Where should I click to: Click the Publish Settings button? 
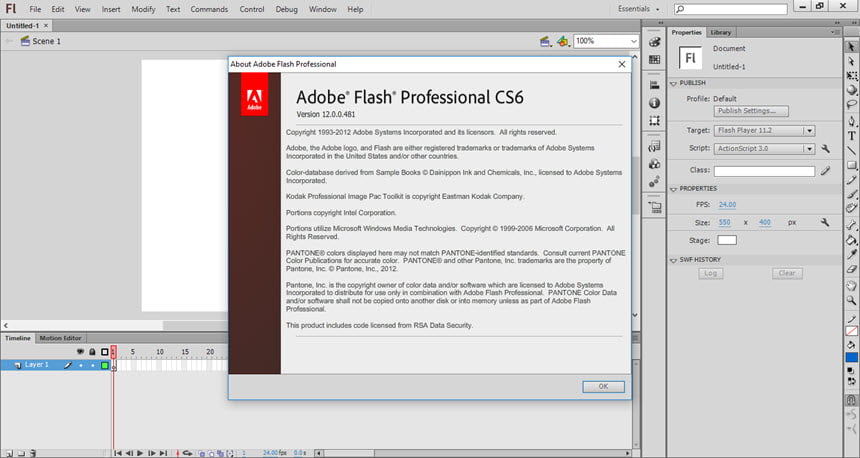751,111
